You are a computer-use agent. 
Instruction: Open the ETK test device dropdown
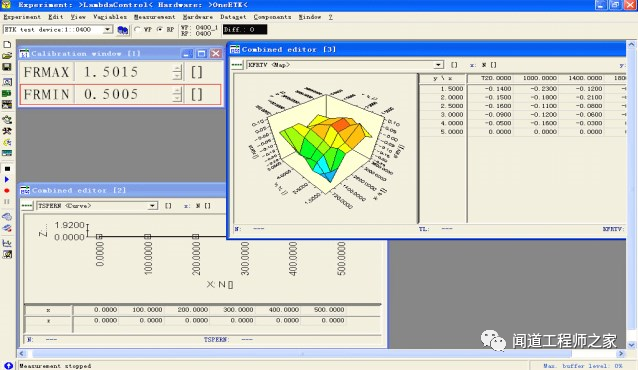107,29
